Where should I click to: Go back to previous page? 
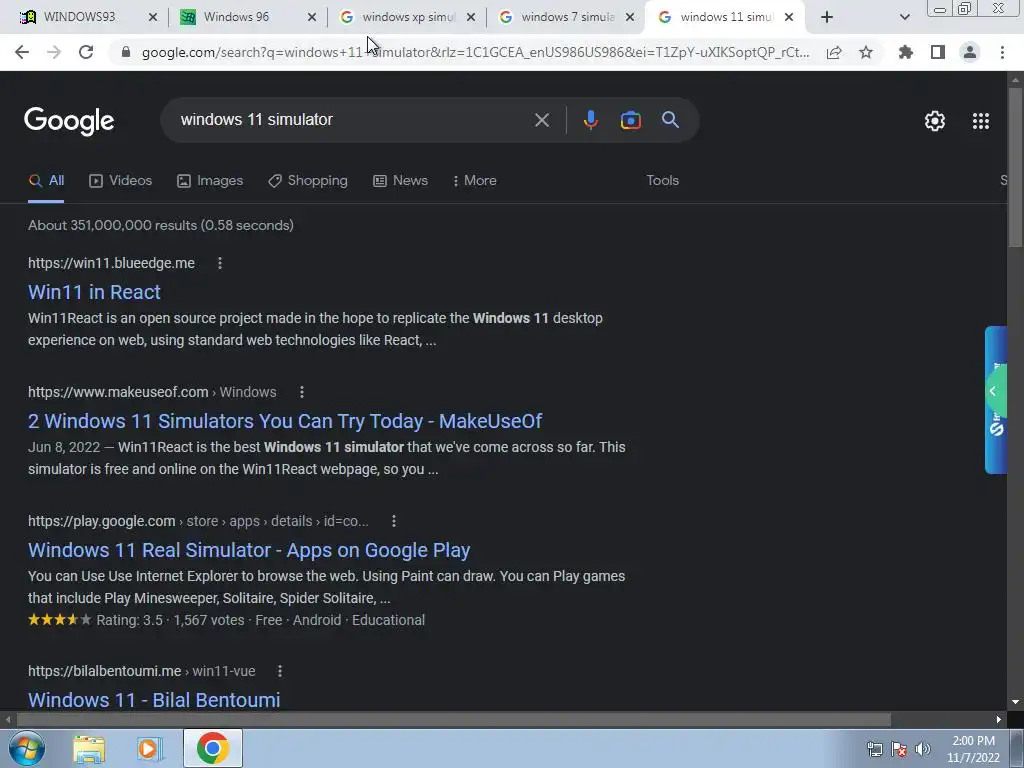click(22, 52)
